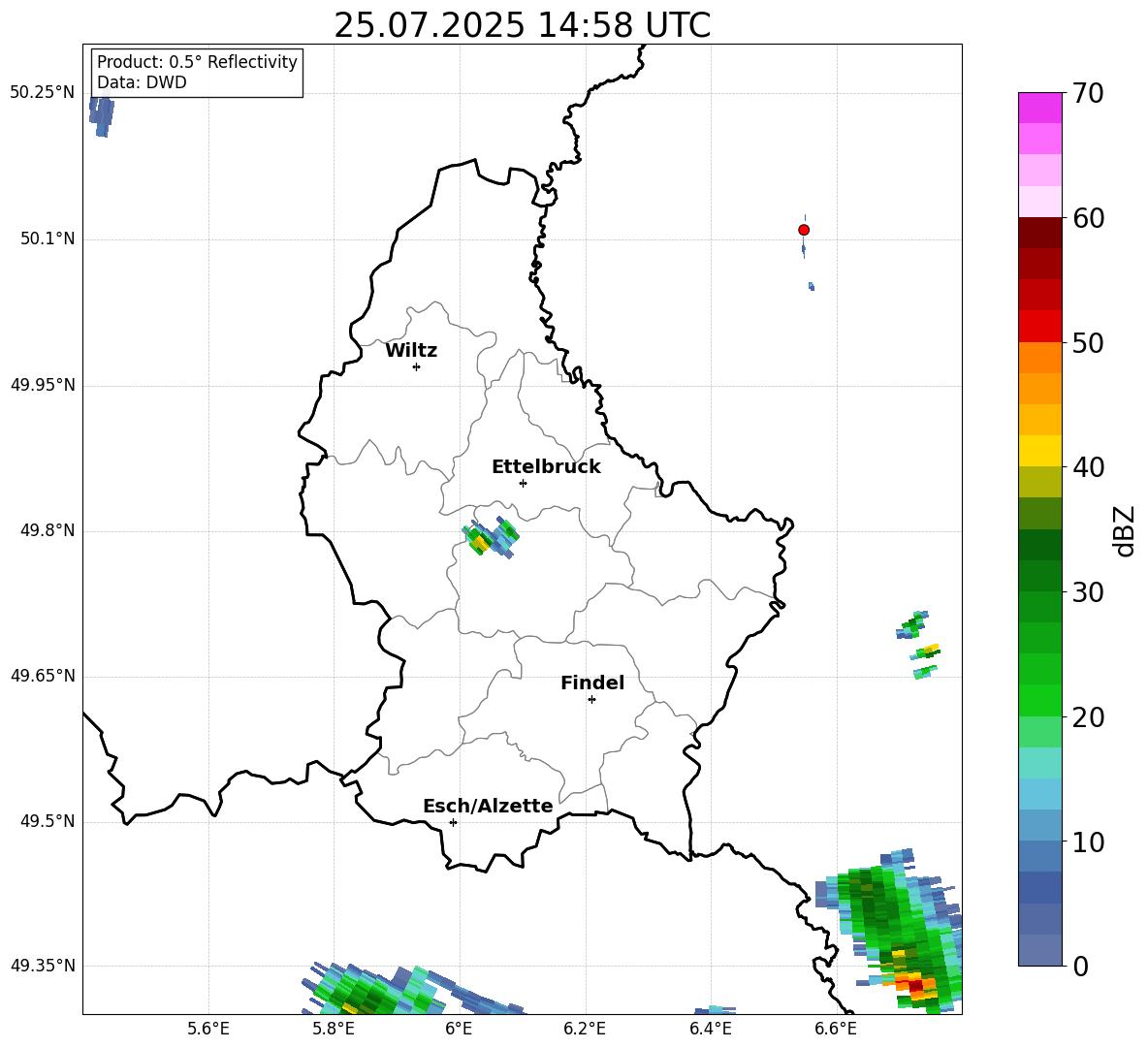Click the 40 tick on colorbar
Screen dimensions: 1148x1048
[x=1088, y=467]
